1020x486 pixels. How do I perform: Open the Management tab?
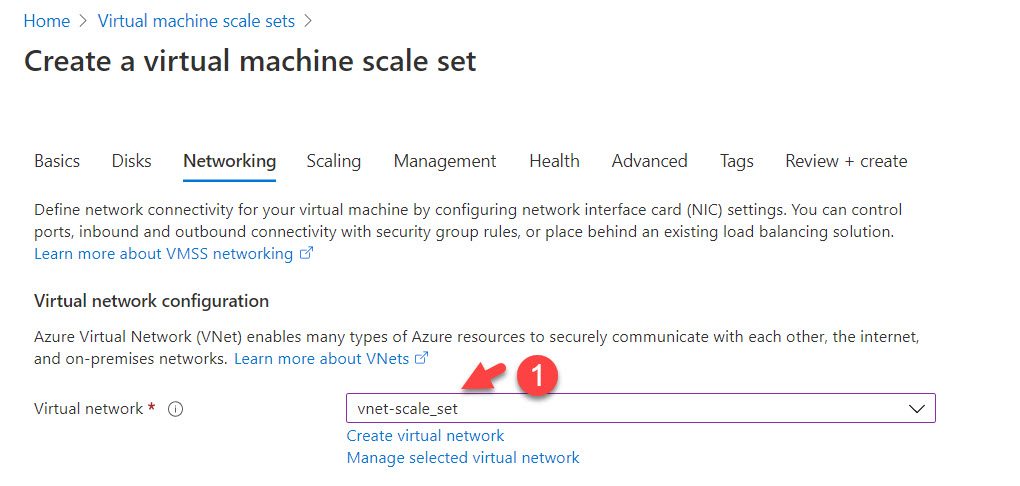[444, 161]
